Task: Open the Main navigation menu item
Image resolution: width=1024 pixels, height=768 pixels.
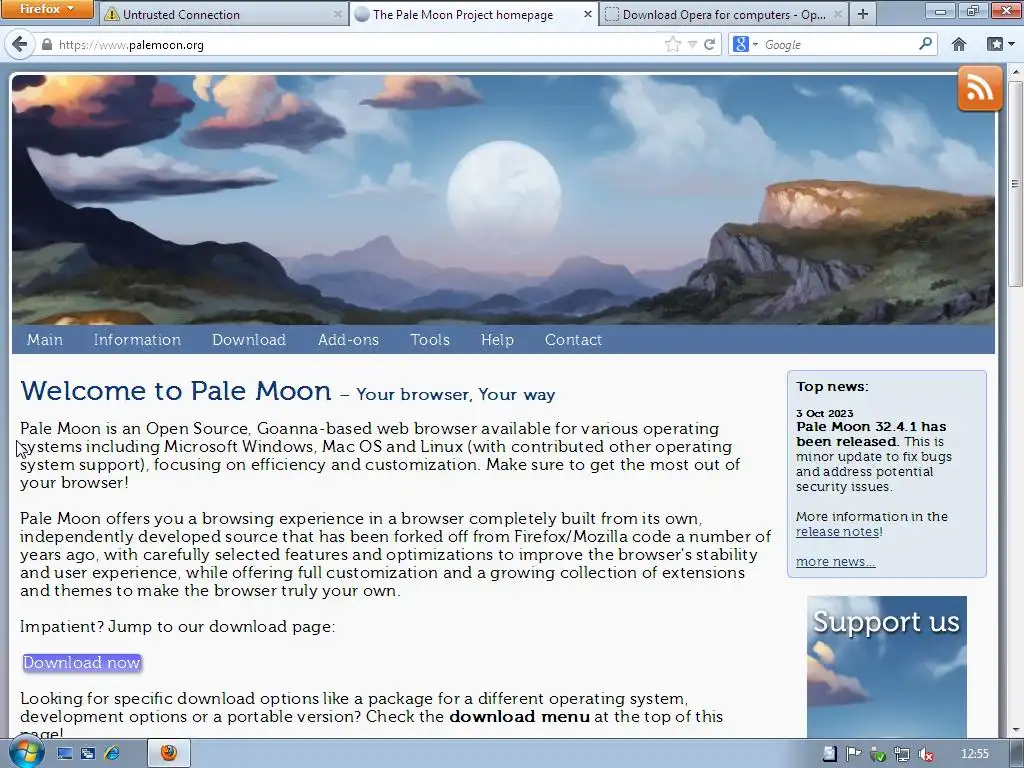Action: point(44,340)
